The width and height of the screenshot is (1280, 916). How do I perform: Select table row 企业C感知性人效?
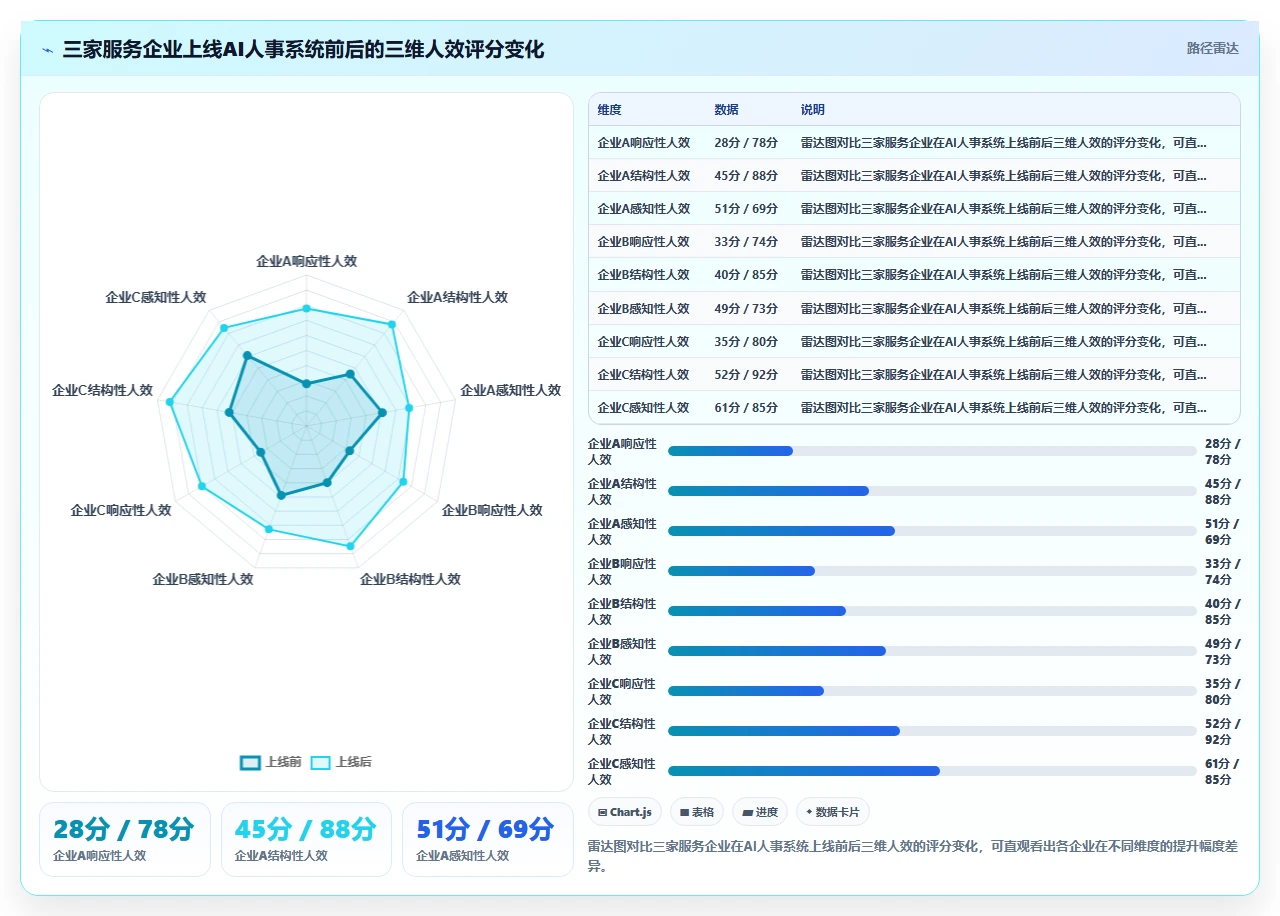pos(914,407)
